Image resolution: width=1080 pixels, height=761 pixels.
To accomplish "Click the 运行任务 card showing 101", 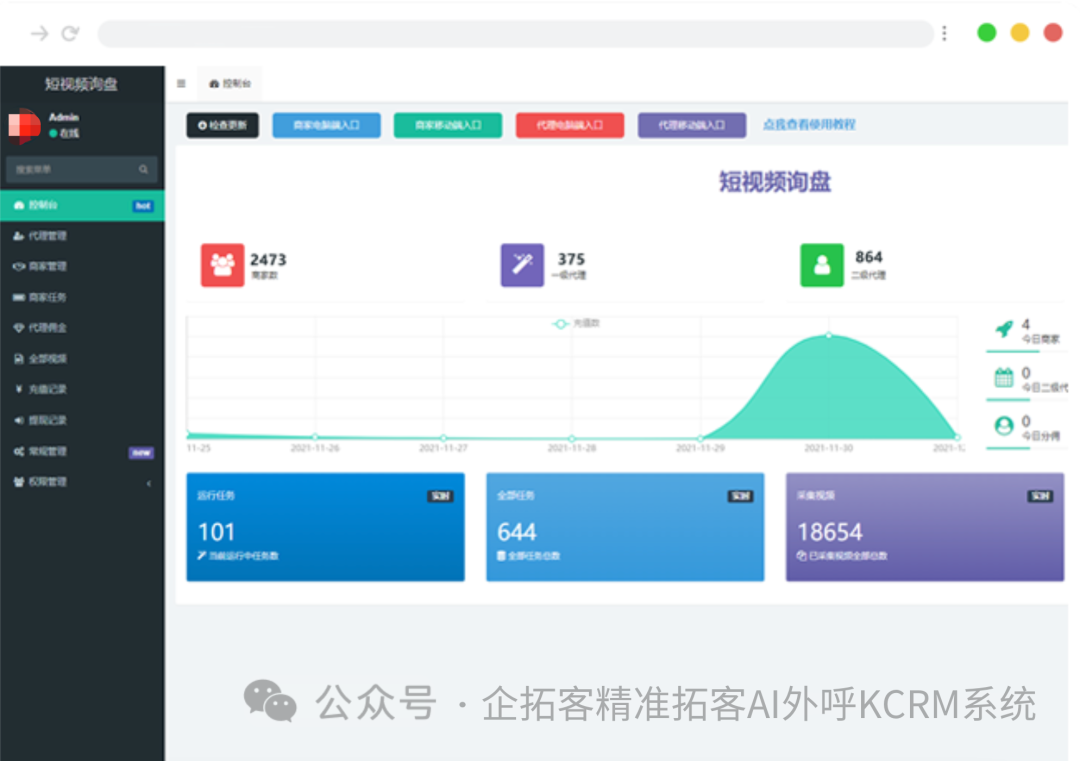I will (325, 527).
